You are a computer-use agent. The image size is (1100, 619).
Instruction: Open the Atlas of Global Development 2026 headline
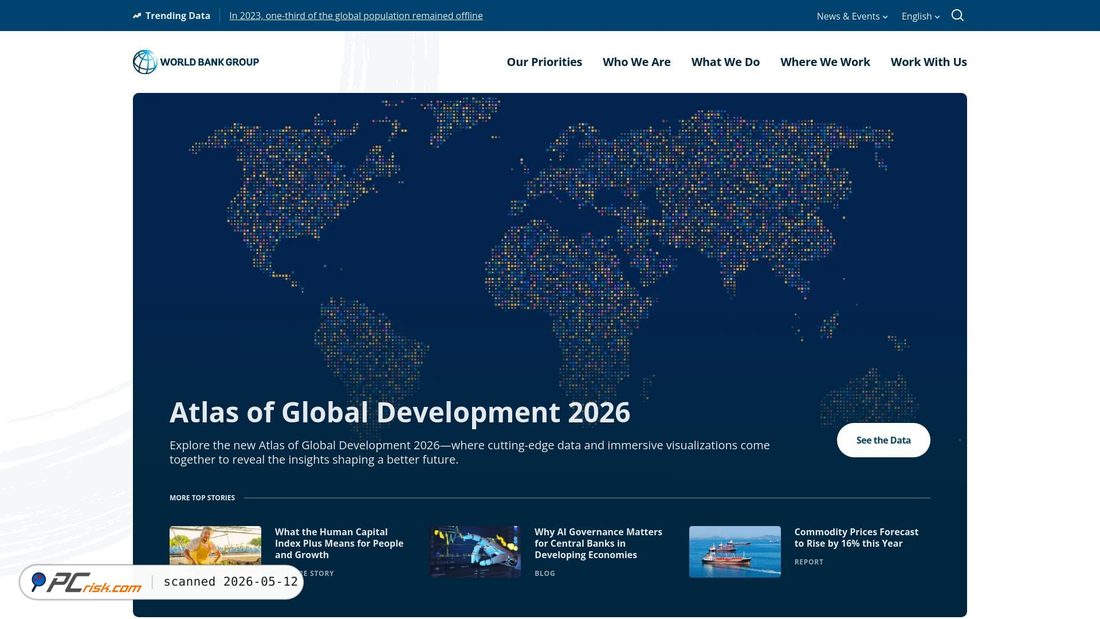(x=400, y=412)
